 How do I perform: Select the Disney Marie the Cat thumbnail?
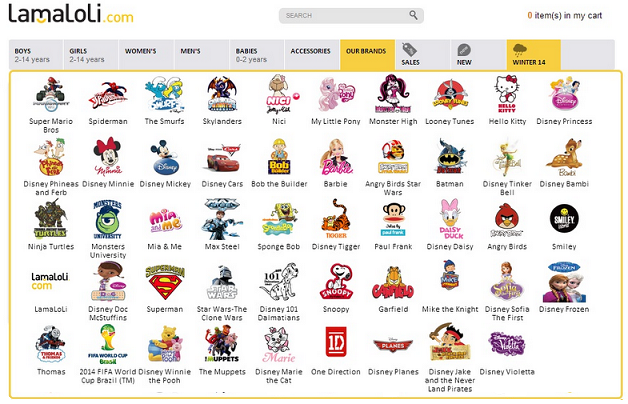(x=279, y=344)
